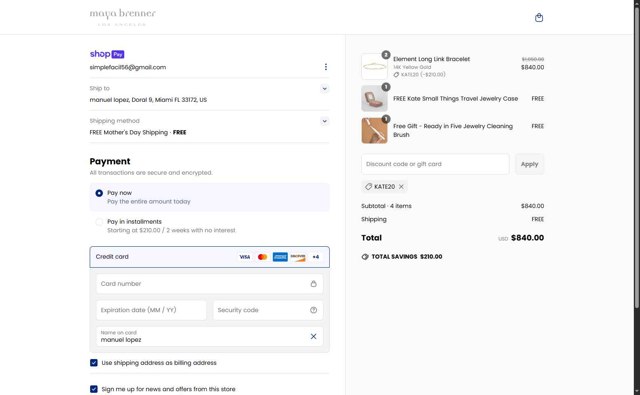Remove the KATE20 discount code

coord(401,186)
